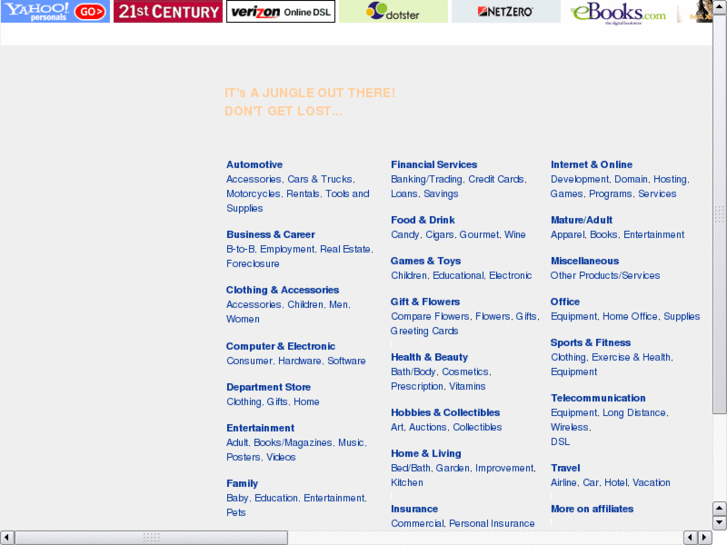Open the Vitamins link
The height and width of the screenshot is (545, 727).
467,386
